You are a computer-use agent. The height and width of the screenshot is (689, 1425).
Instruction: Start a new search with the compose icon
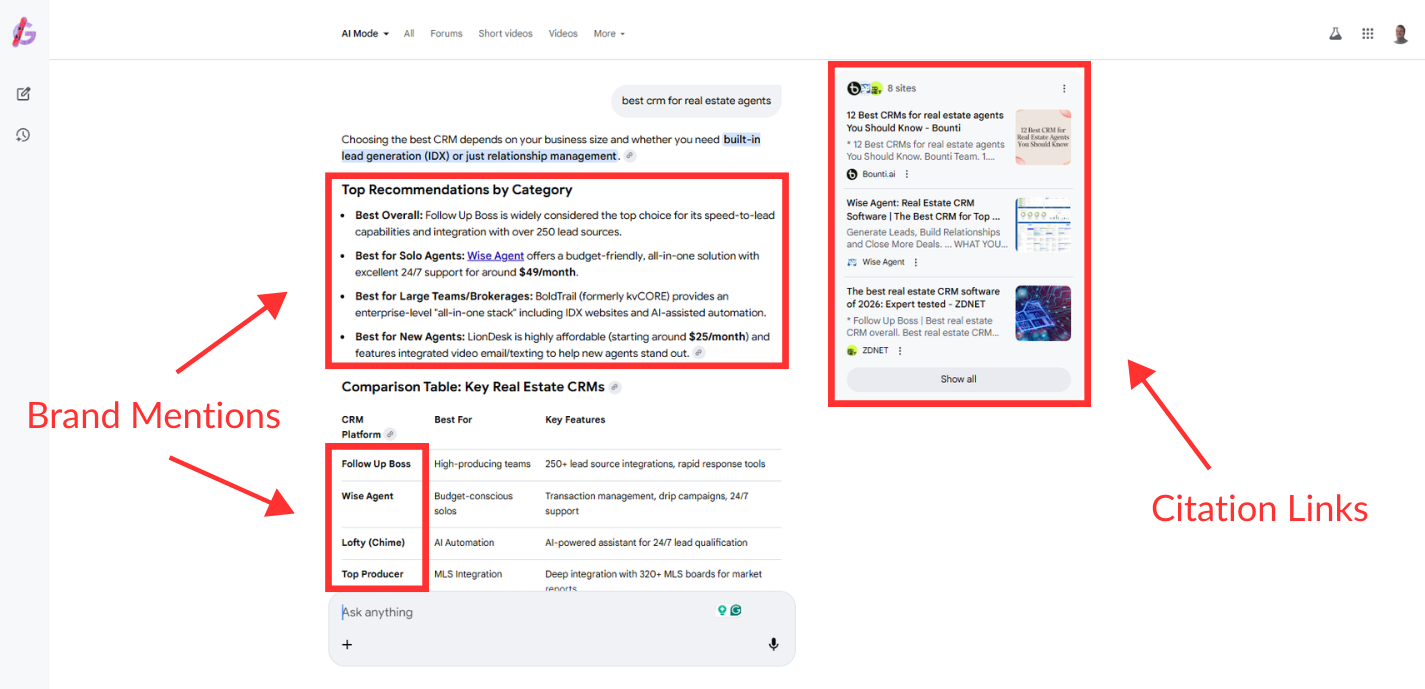click(x=23, y=94)
